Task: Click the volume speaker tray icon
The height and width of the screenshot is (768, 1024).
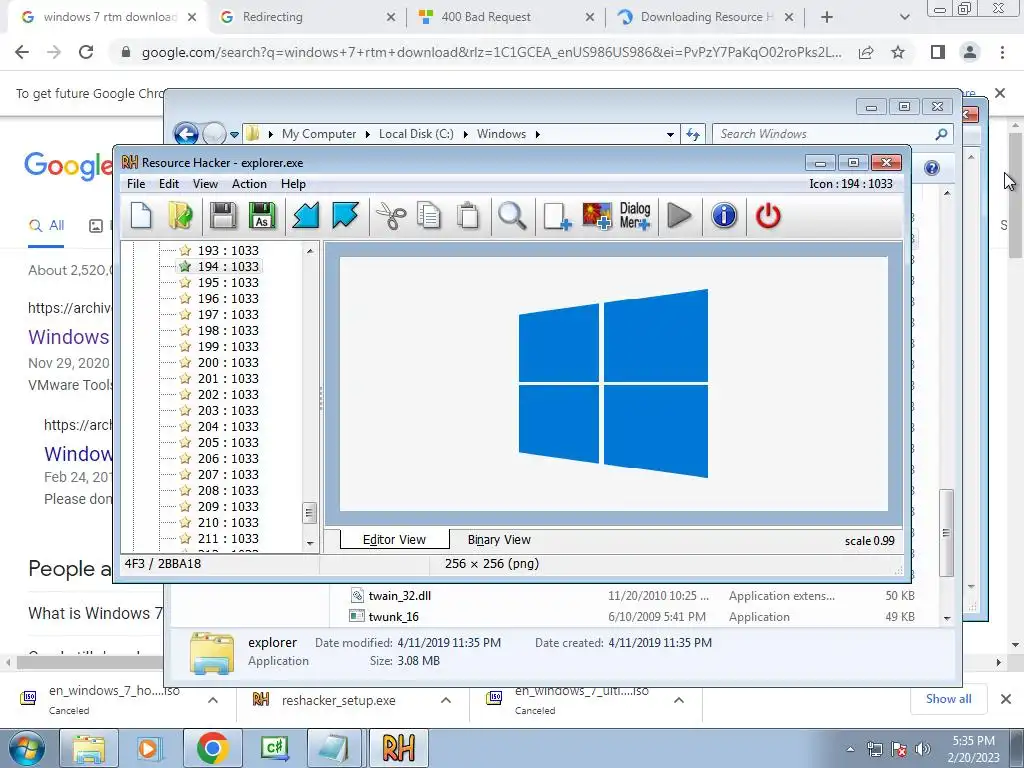Action: click(923, 749)
